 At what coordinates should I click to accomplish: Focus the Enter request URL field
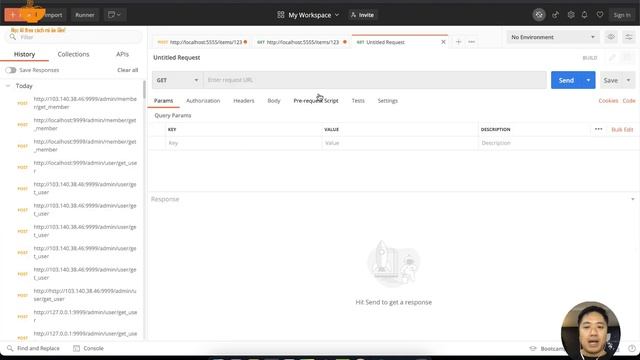click(375, 80)
